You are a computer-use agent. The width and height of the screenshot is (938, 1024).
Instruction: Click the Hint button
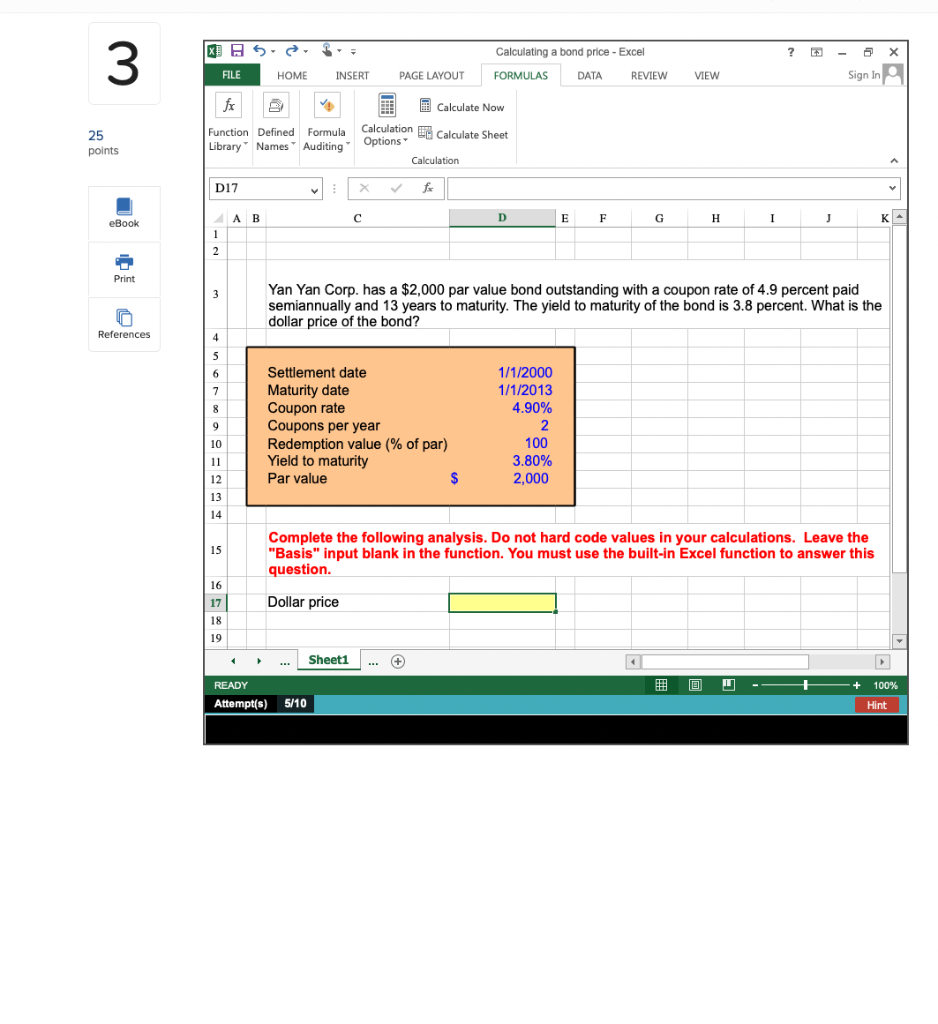[x=877, y=705]
